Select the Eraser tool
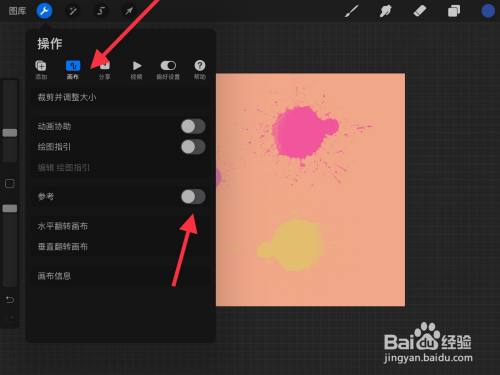The height and width of the screenshot is (375, 500). click(x=420, y=11)
